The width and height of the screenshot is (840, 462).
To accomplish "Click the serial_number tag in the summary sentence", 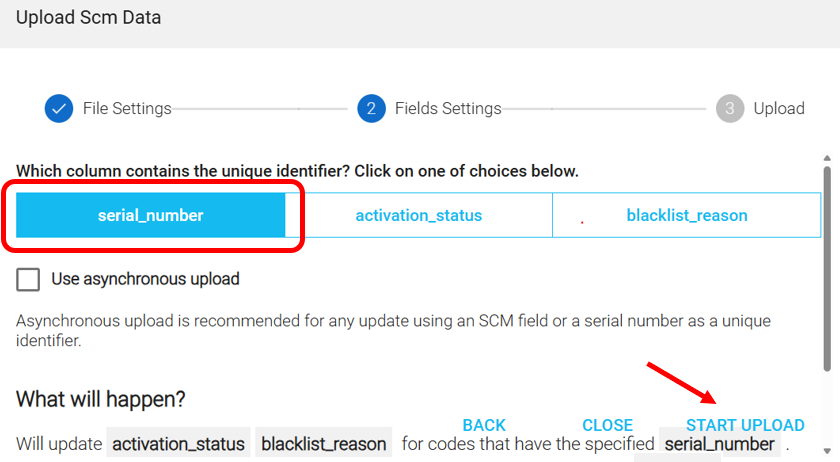I will (x=720, y=444).
